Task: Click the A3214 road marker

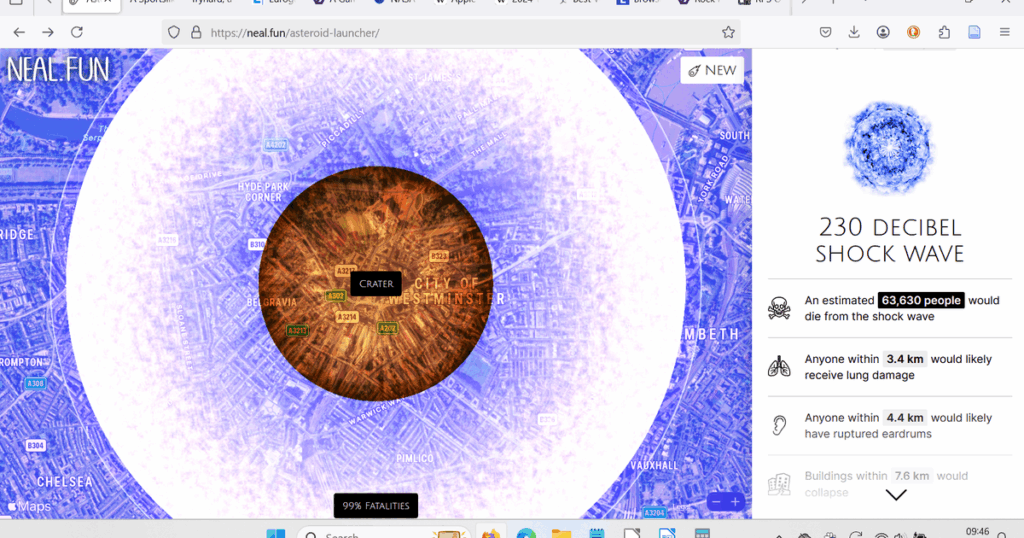Action: click(347, 317)
